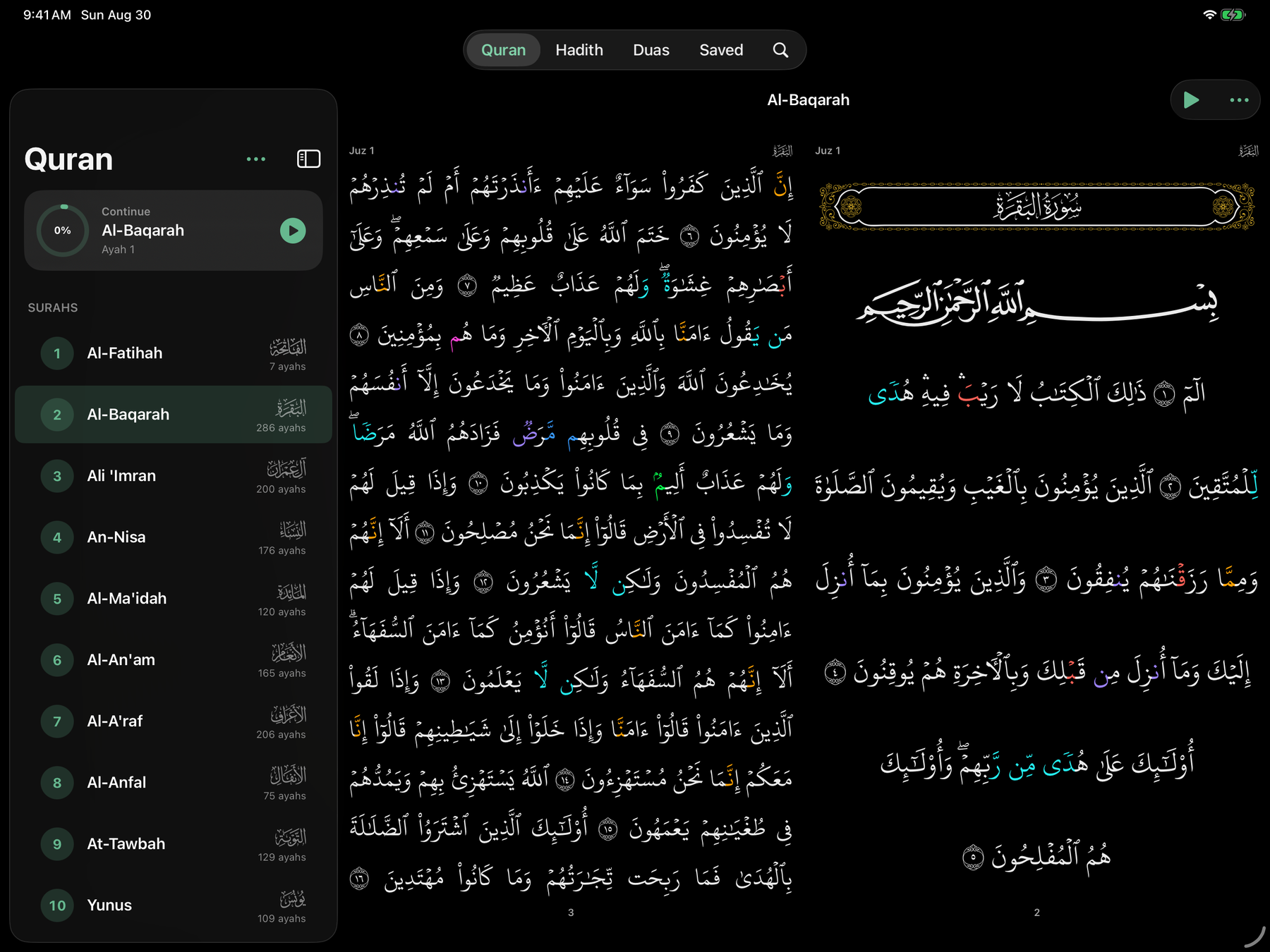Play Al-Baqarah recitation from top toolbar

click(1192, 100)
